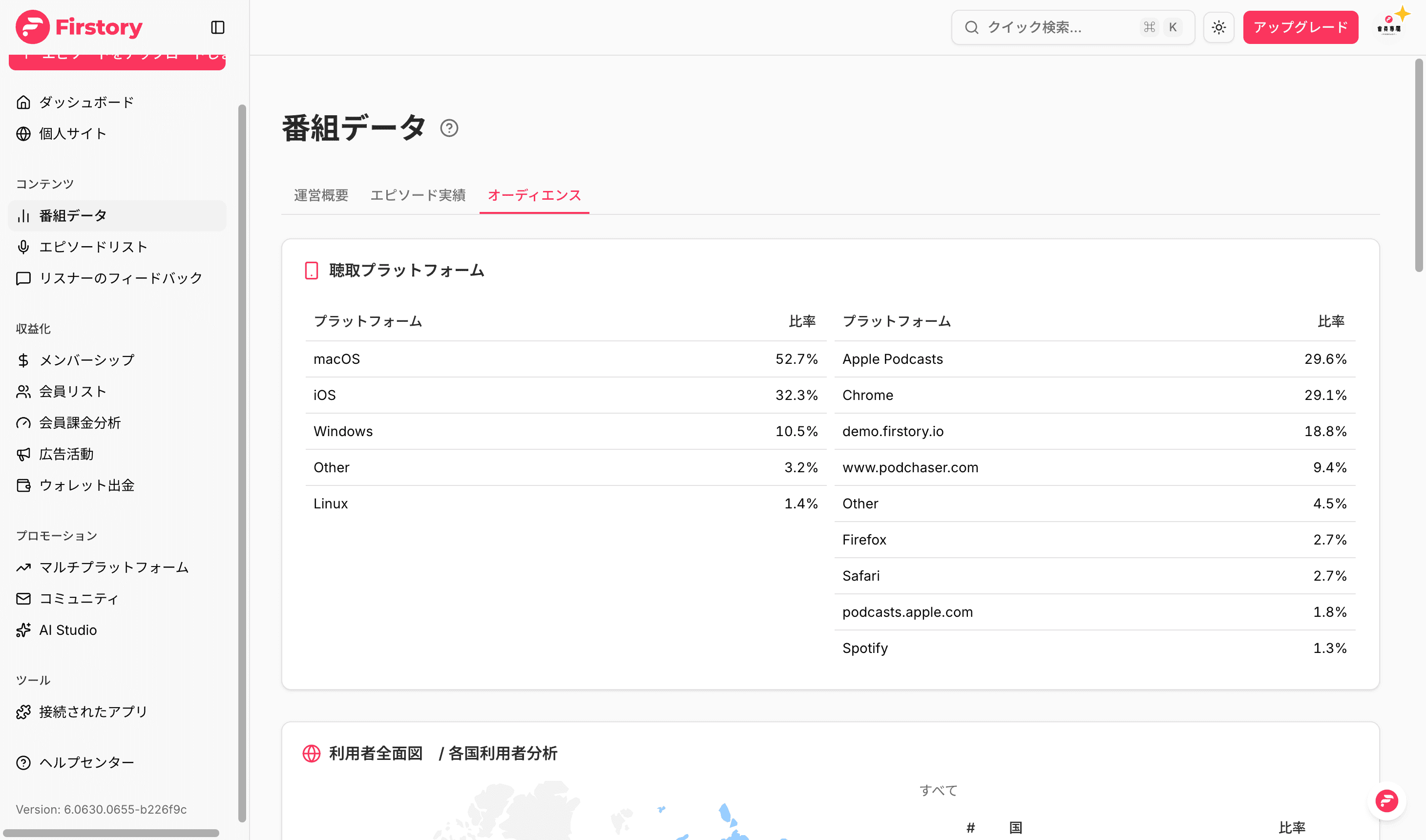Screen dimensions: 1426x840
Task: Click the 接続されたアプリ puzzle icon
Action: click(x=23, y=712)
